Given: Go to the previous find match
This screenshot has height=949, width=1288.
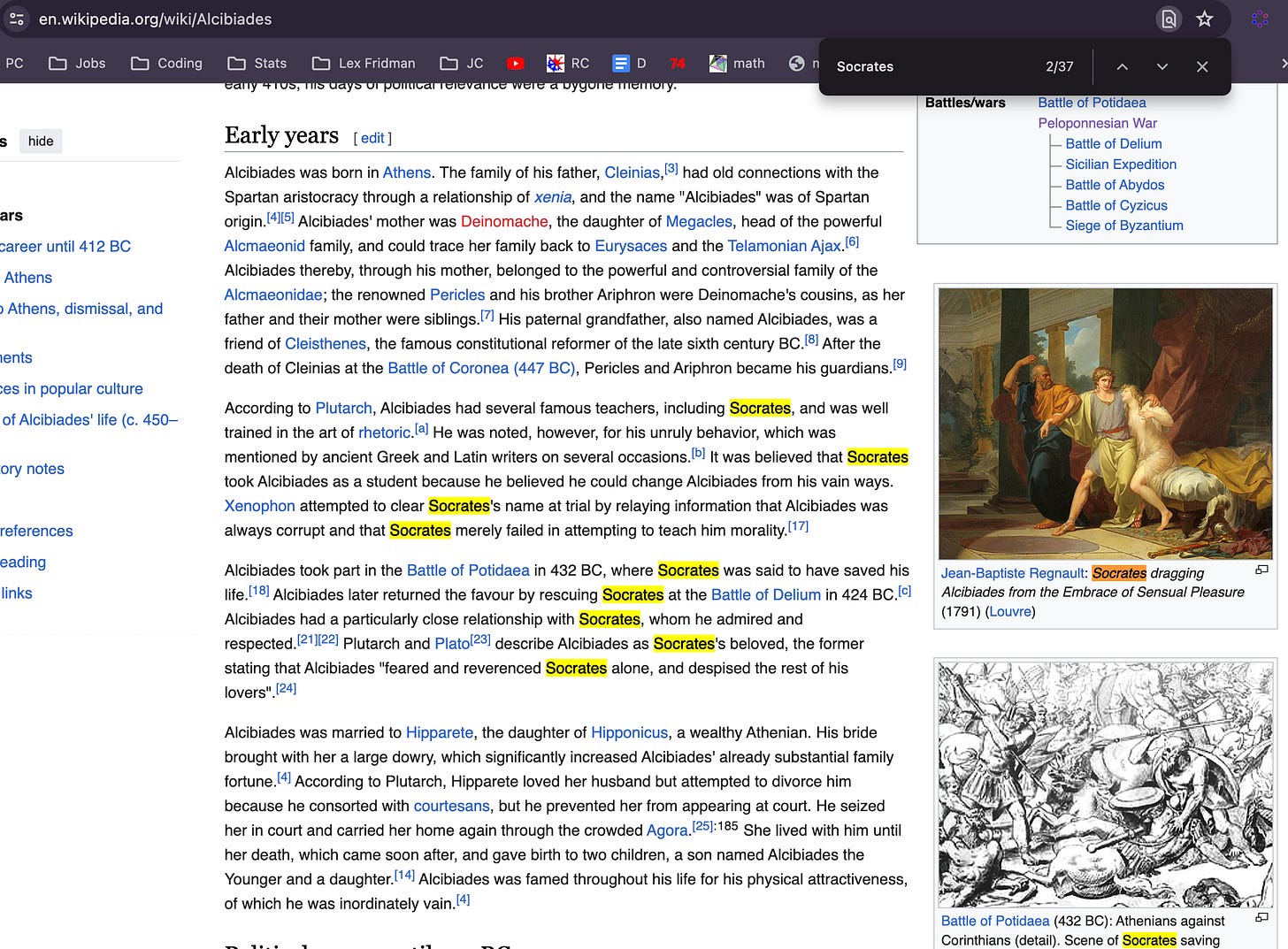Looking at the screenshot, I should pyautogui.click(x=1122, y=66).
